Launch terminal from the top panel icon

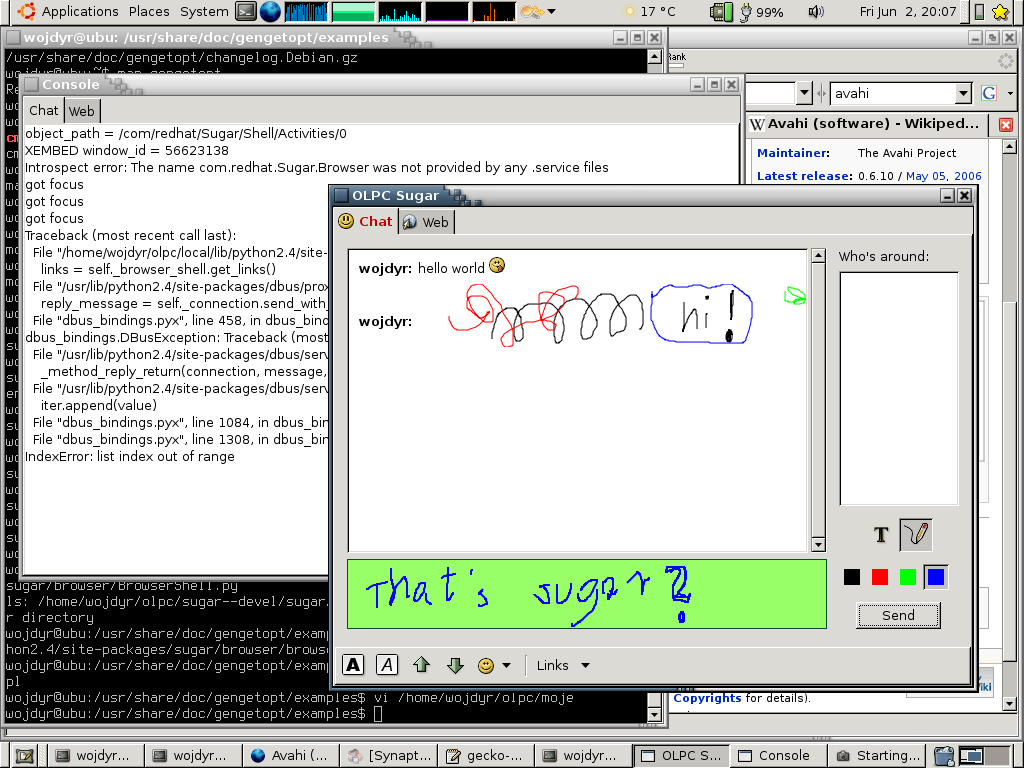click(246, 12)
